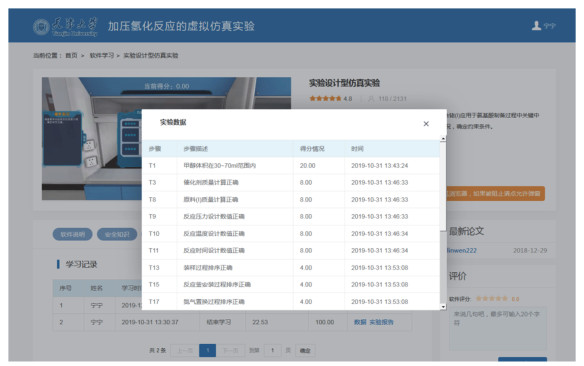Click the 实验设计型仿真实验 heading
This screenshot has width=584, height=366.
pos(344,83)
